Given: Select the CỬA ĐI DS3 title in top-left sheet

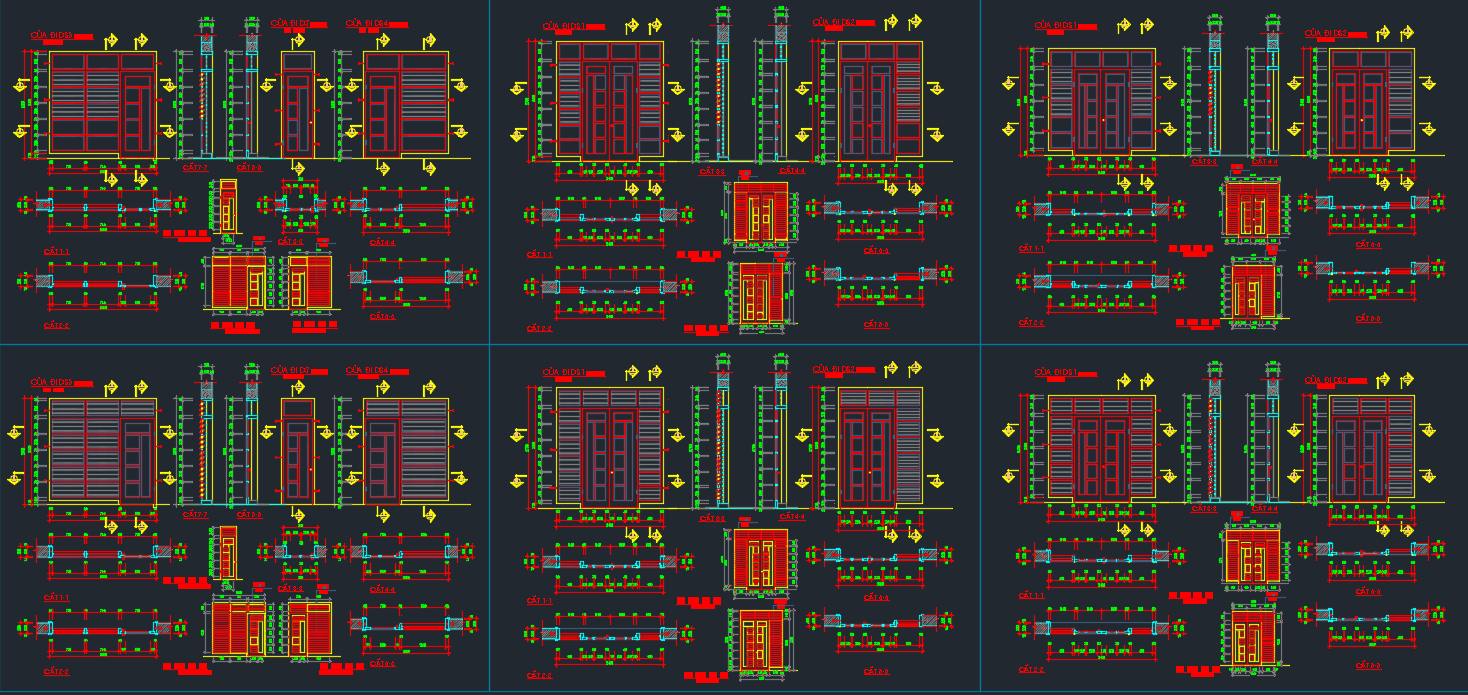Looking at the screenshot, I should click(52, 35).
